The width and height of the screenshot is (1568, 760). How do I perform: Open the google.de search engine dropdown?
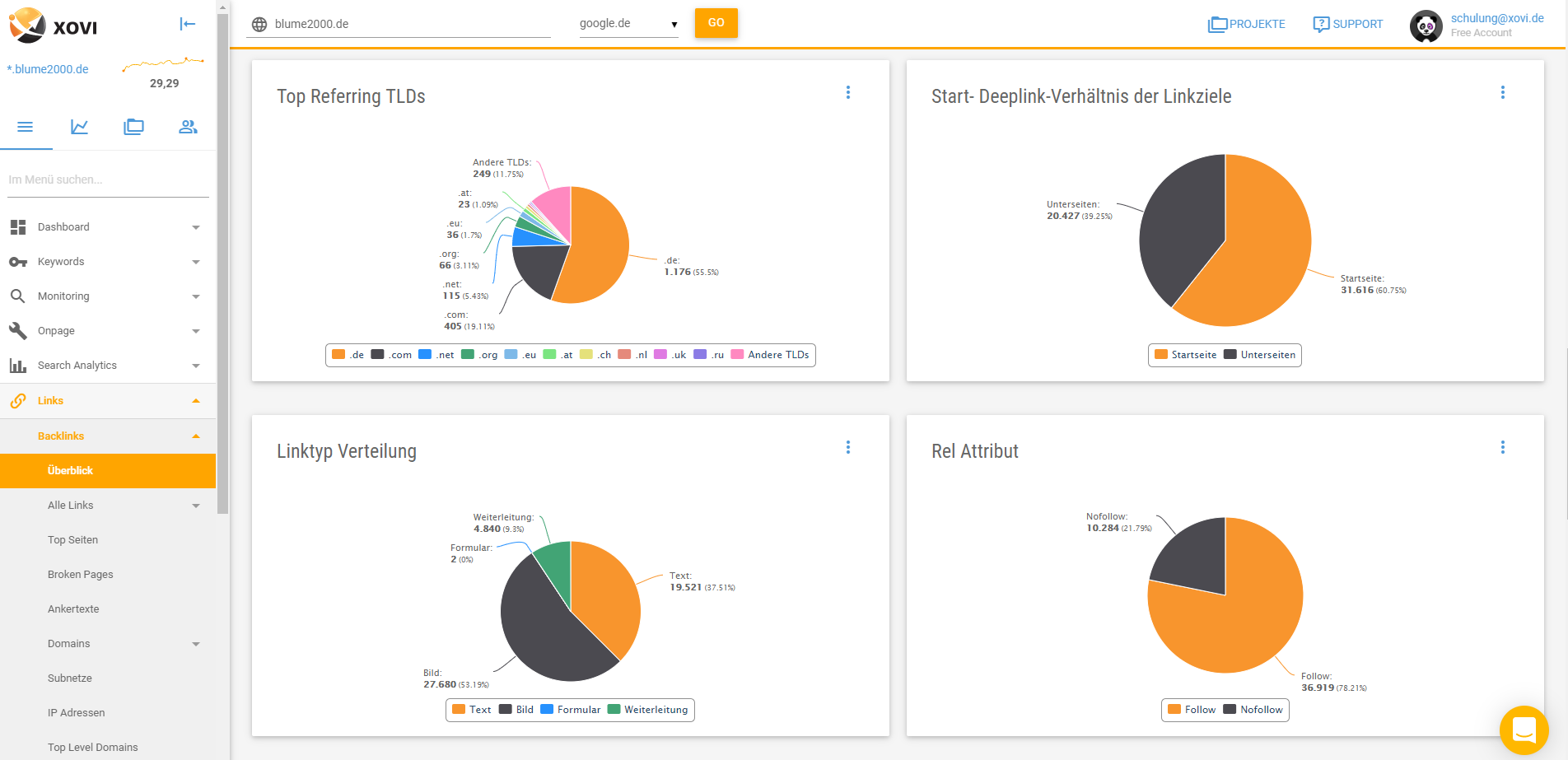pyautogui.click(x=628, y=24)
